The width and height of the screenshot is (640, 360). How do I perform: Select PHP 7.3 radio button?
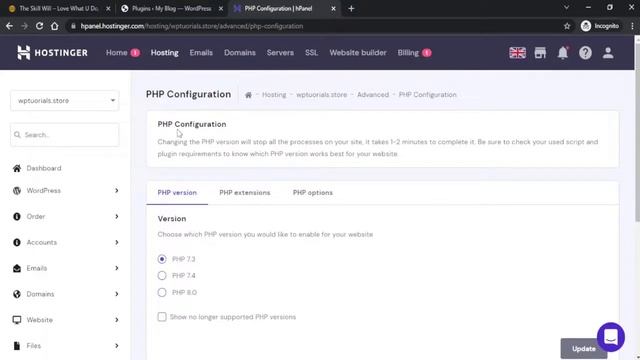(162, 259)
